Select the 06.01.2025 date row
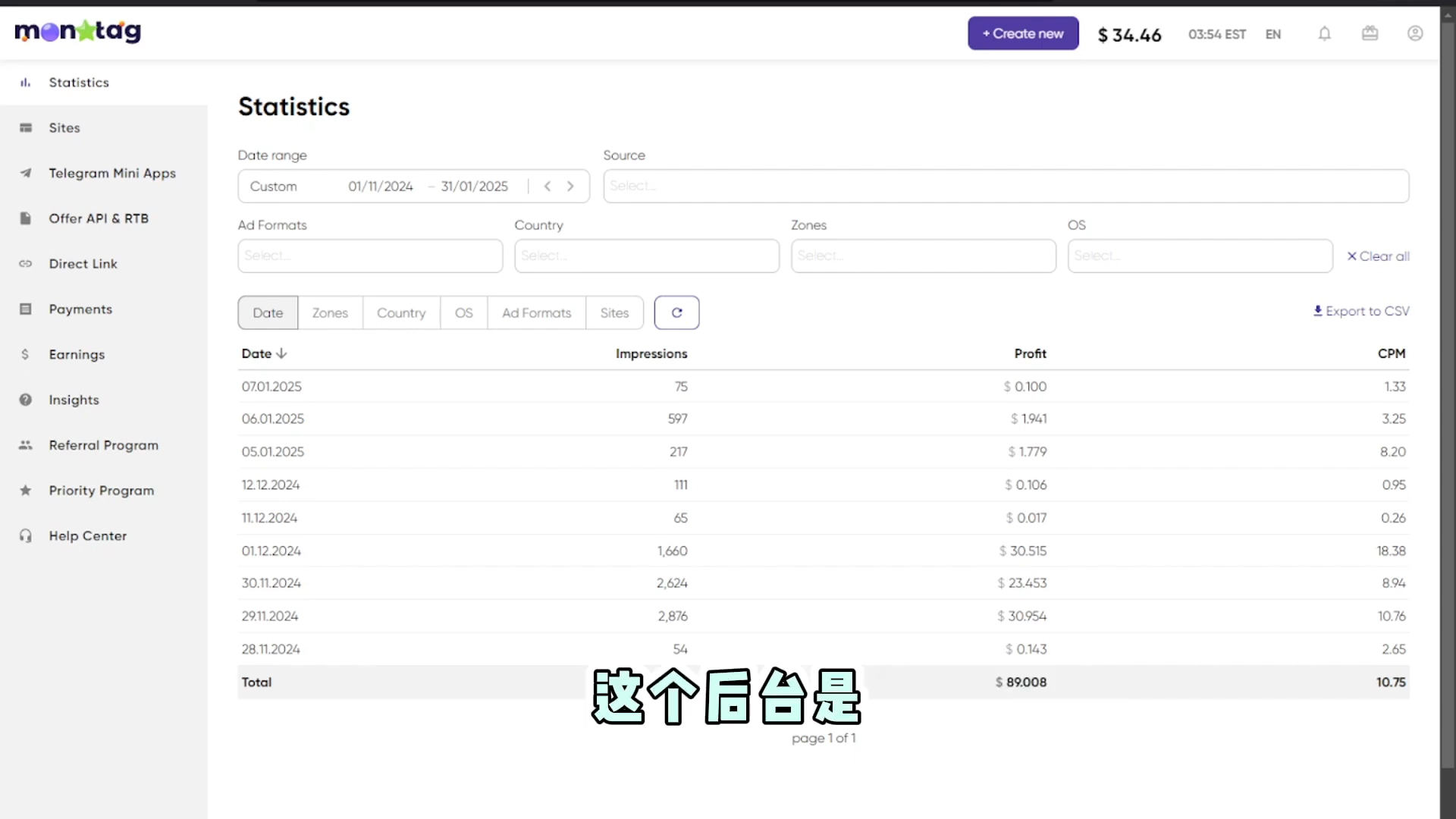Image resolution: width=1456 pixels, height=819 pixels. pyautogui.click(x=824, y=419)
